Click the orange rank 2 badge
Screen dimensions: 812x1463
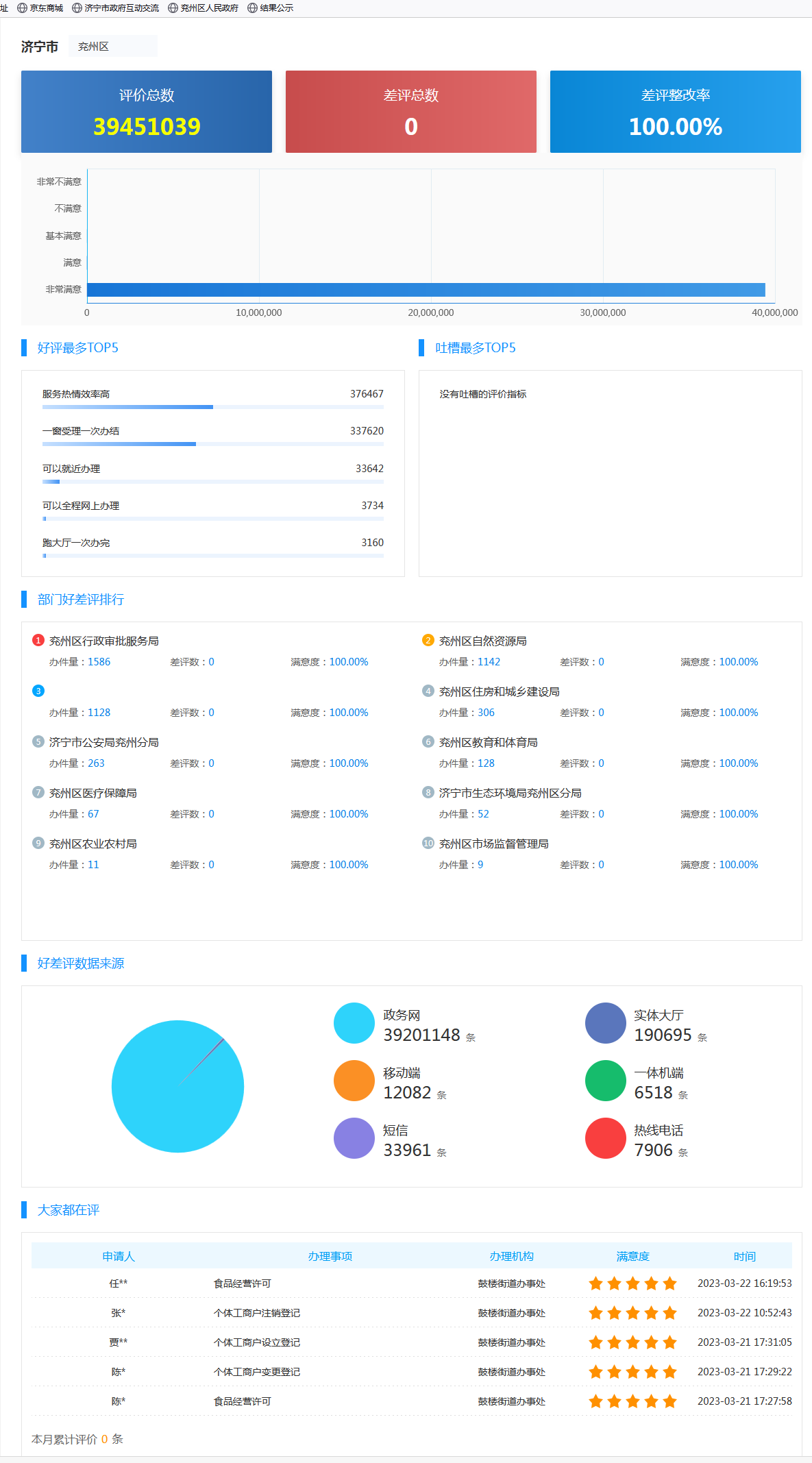(428, 640)
